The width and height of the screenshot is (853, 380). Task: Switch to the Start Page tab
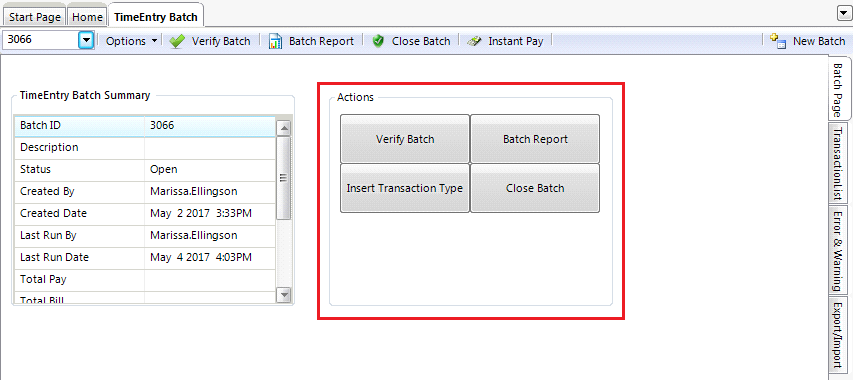coord(35,17)
